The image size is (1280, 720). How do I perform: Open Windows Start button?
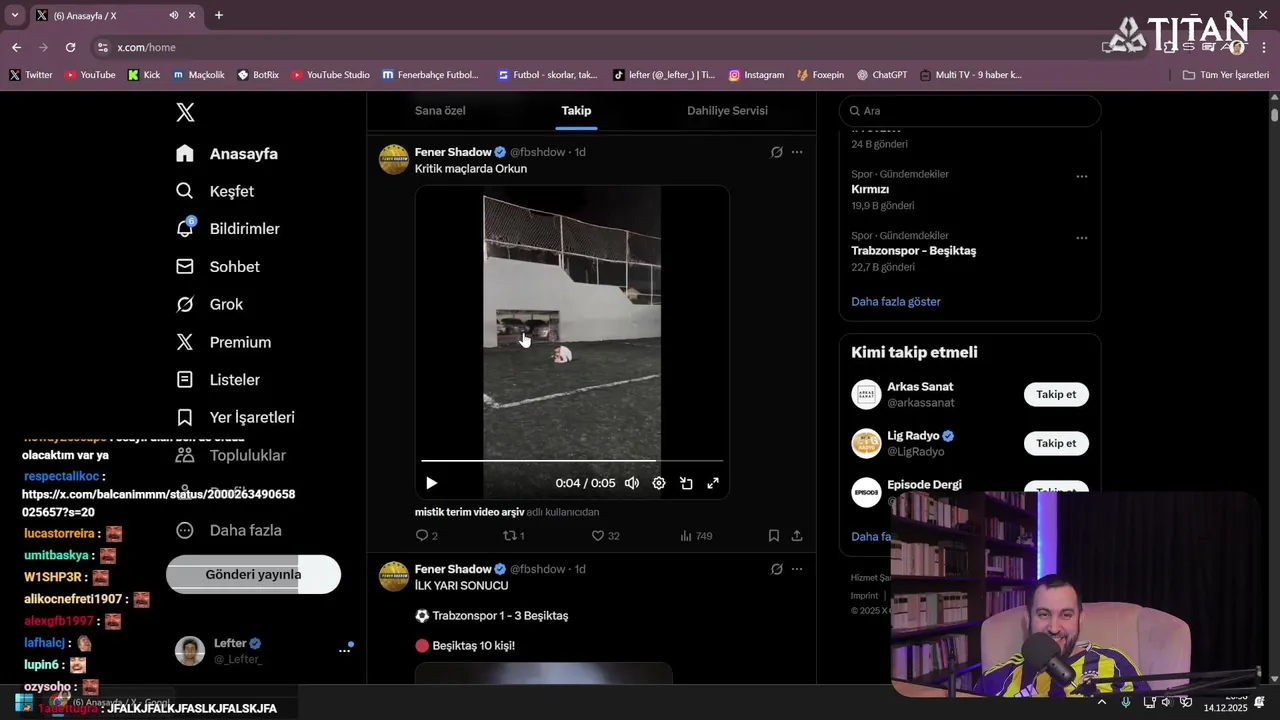[22, 702]
